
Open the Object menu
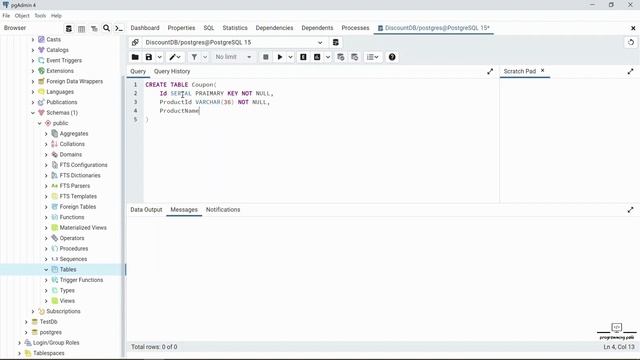pyautogui.click(x=22, y=16)
